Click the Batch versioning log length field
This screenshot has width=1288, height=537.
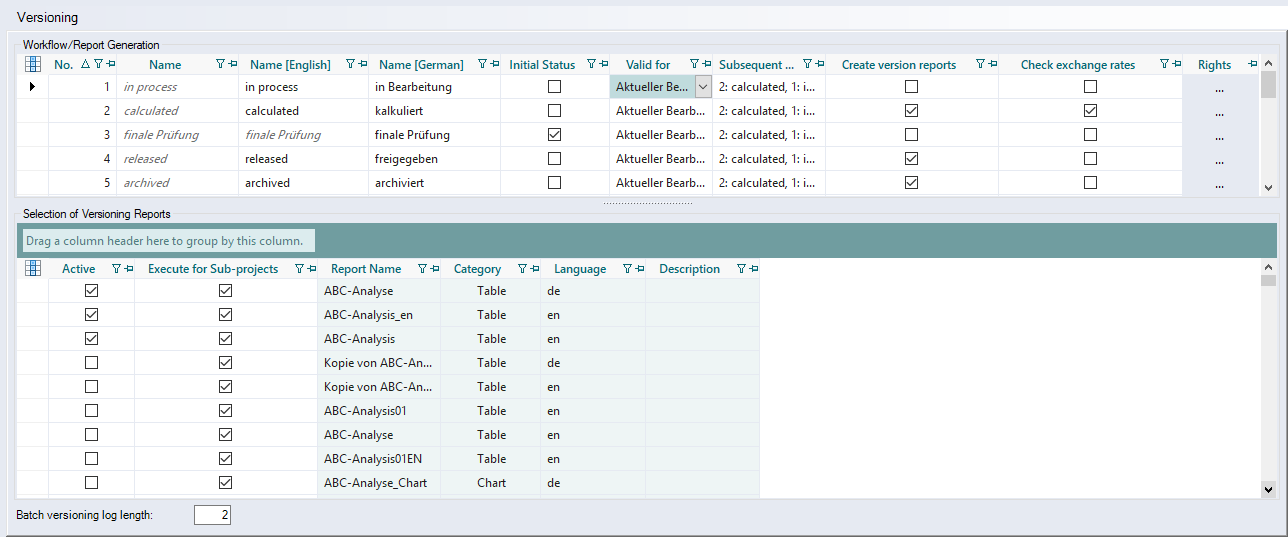(x=212, y=515)
